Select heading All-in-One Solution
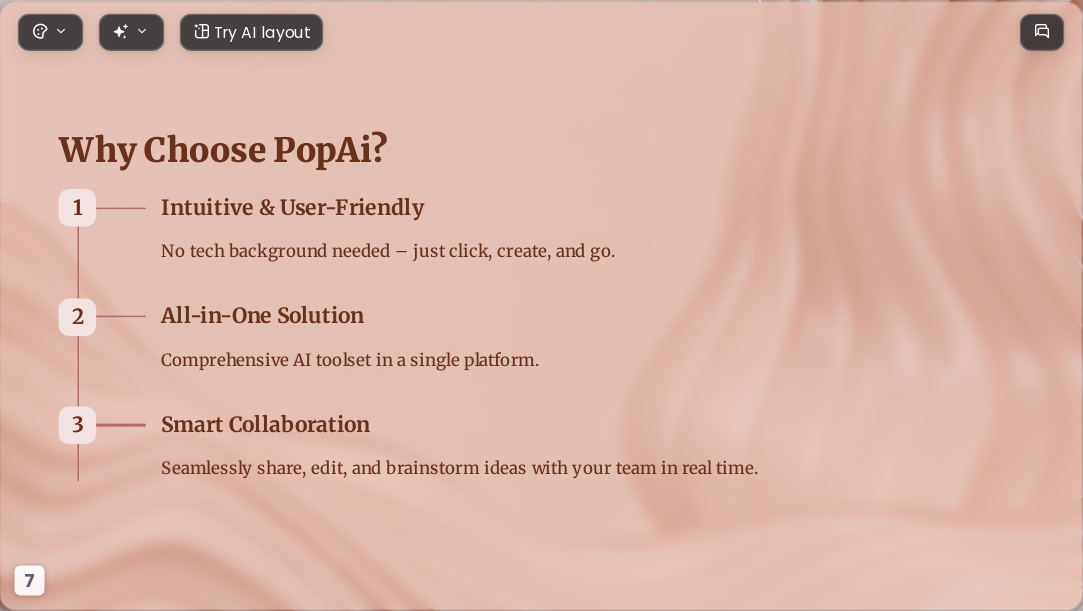The height and width of the screenshot is (611, 1083). [x=262, y=316]
